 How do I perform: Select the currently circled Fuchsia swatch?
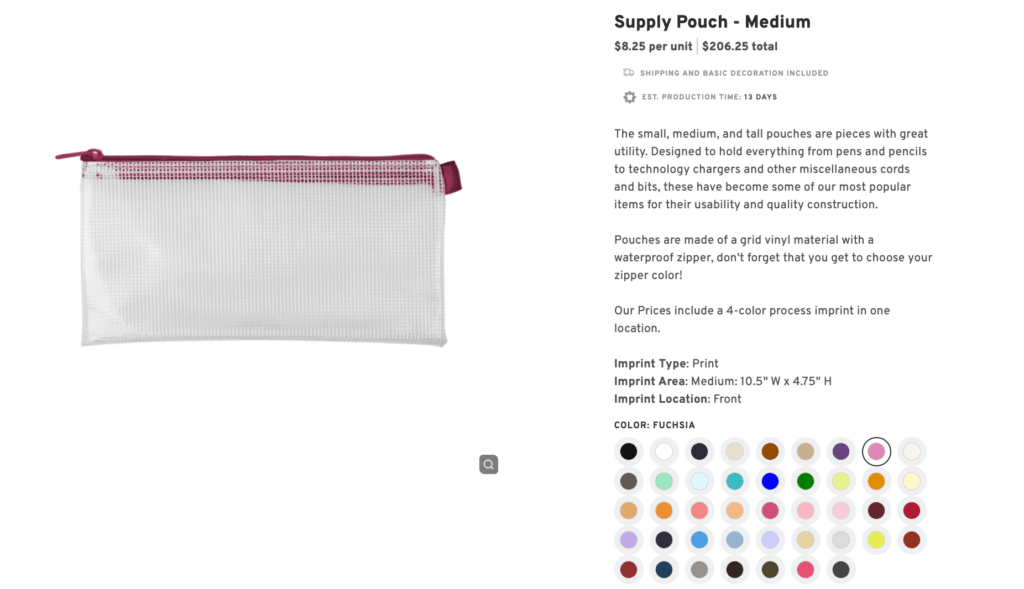(x=876, y=451)
